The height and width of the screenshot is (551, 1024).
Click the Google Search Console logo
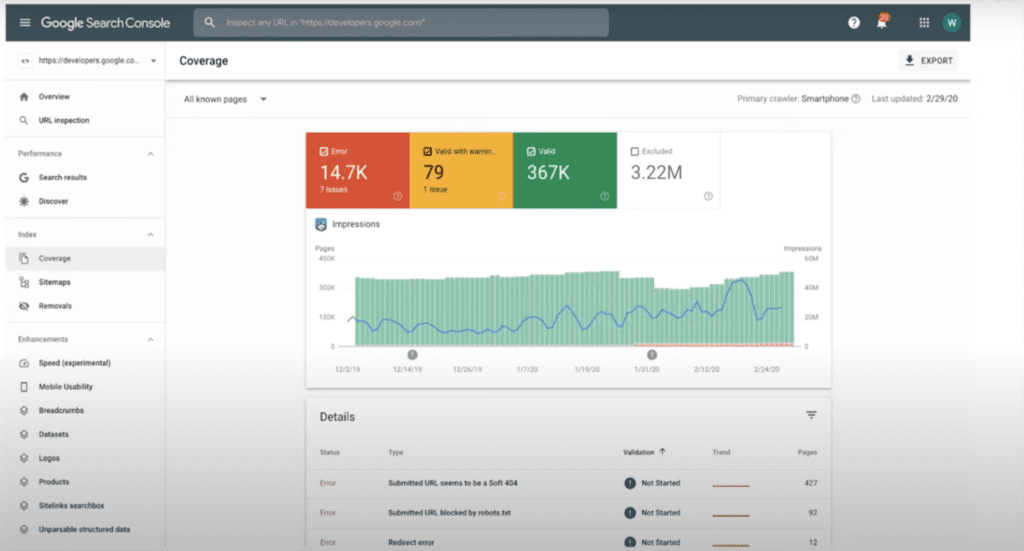105,23
